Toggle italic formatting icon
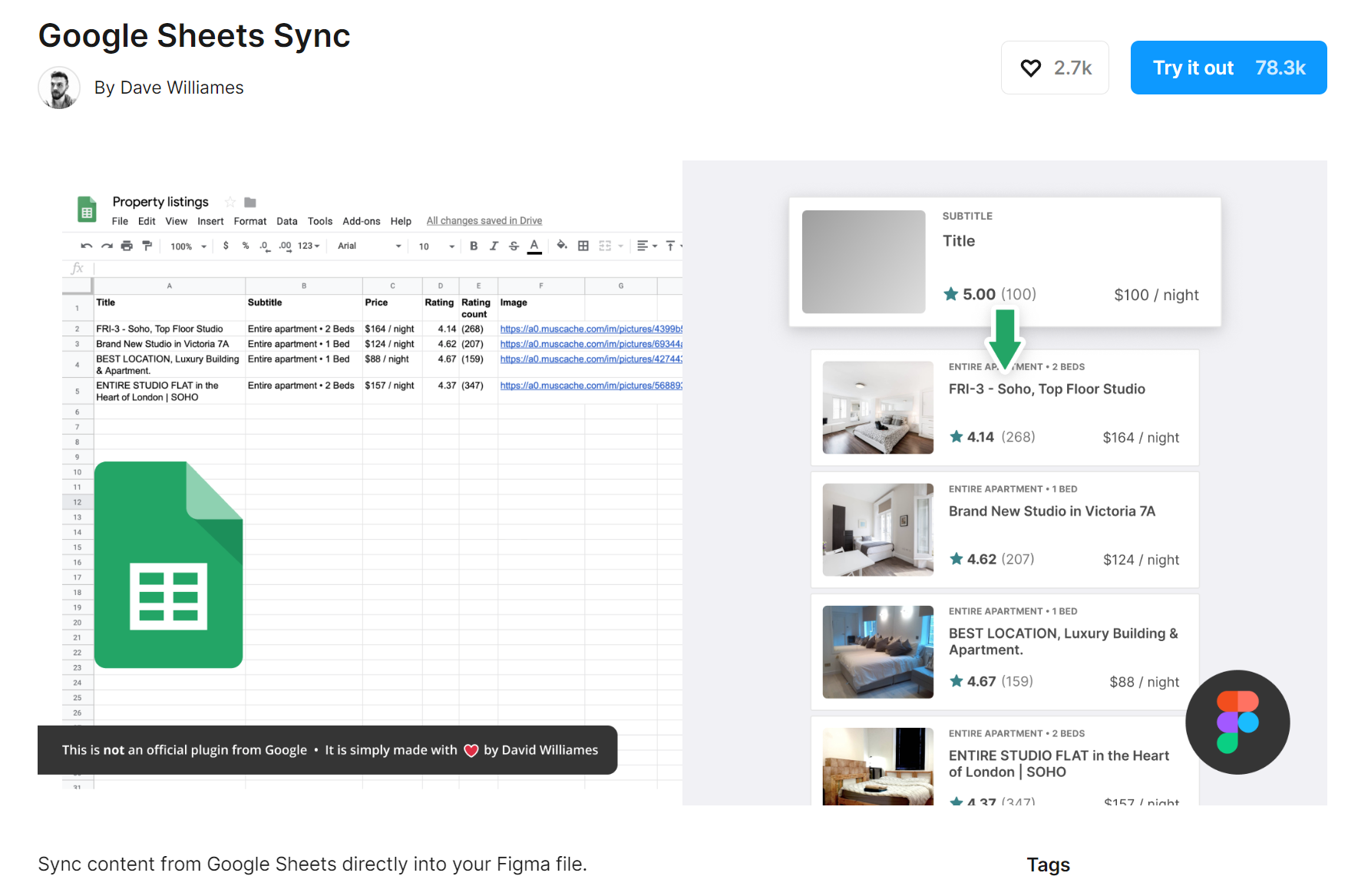1348x896 pixels. 494,246
